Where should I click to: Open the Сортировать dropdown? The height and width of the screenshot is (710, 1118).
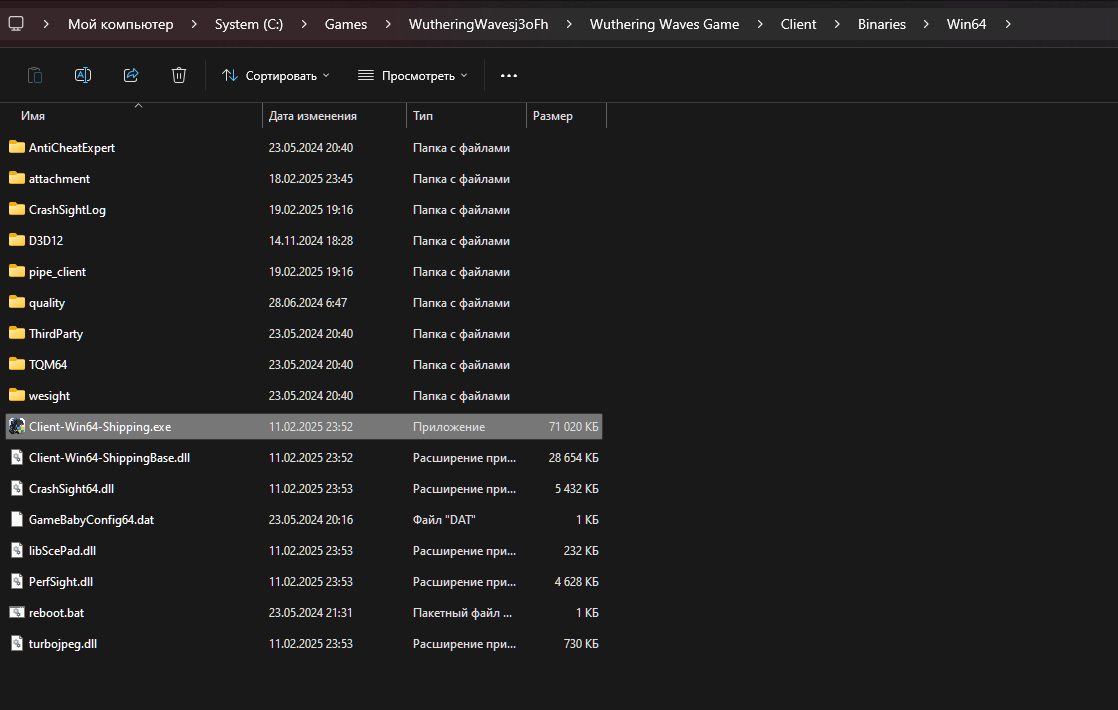click(275, 76)
